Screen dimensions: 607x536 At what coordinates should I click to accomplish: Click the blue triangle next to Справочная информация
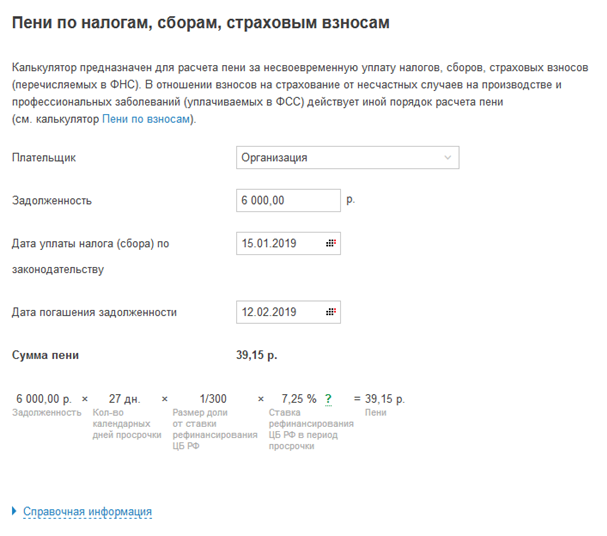14,511
